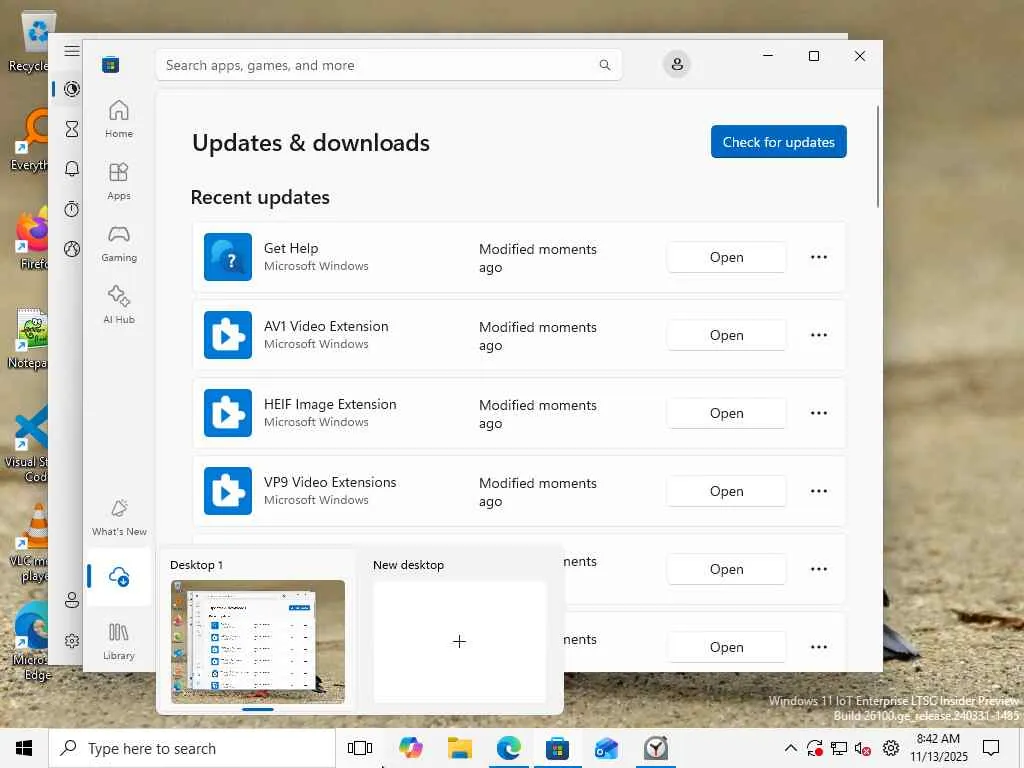Select the Downloads cloud icon in sidebar
This screenshot has height=768, width=1024.
119,577
